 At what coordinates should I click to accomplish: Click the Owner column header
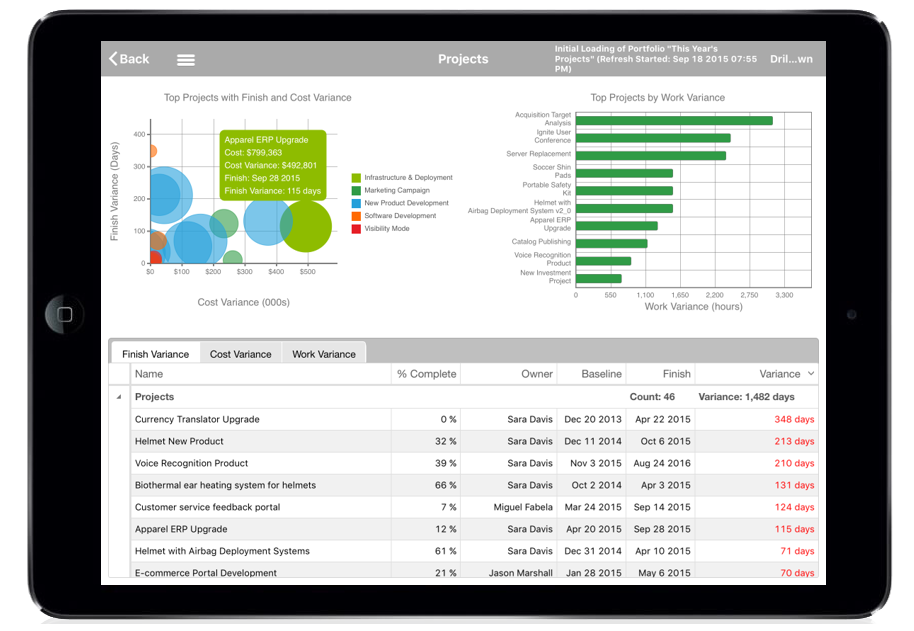coord(537,374)
